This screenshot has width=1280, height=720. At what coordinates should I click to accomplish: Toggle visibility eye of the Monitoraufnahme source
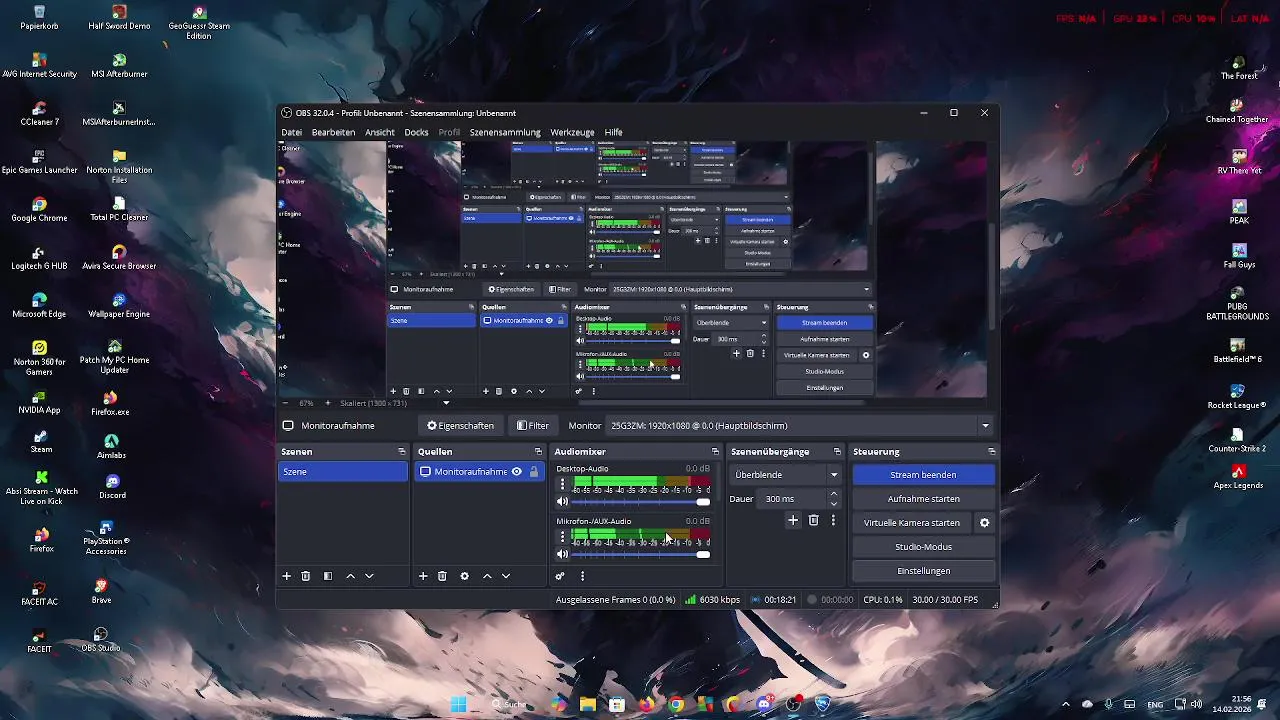click(517, 472)
